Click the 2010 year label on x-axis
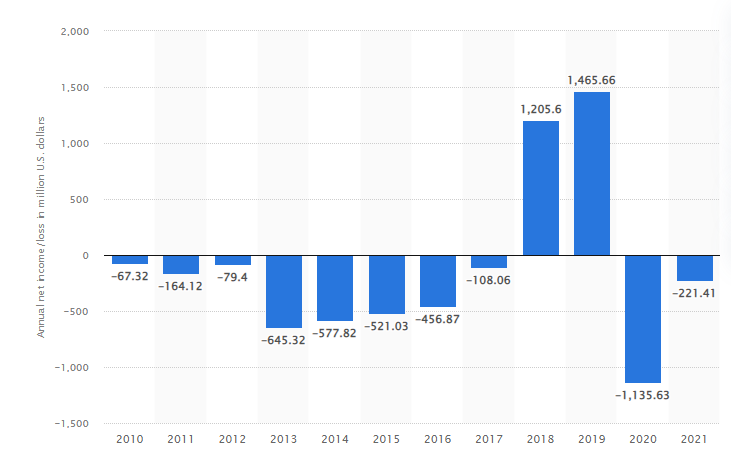This screenshot has height=472, width=731. click(x=130, y=439)
